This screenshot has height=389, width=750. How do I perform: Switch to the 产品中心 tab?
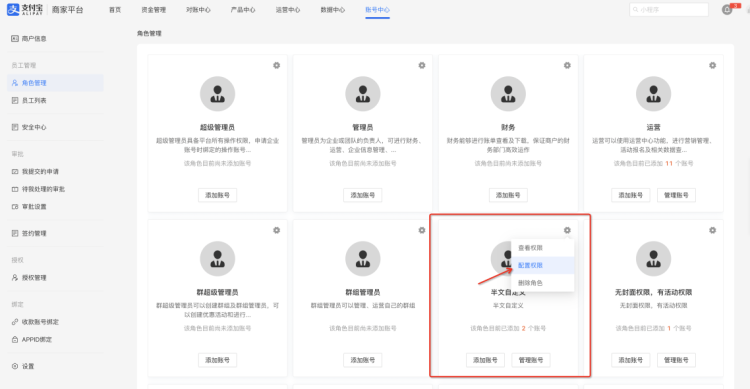(243, 10)
